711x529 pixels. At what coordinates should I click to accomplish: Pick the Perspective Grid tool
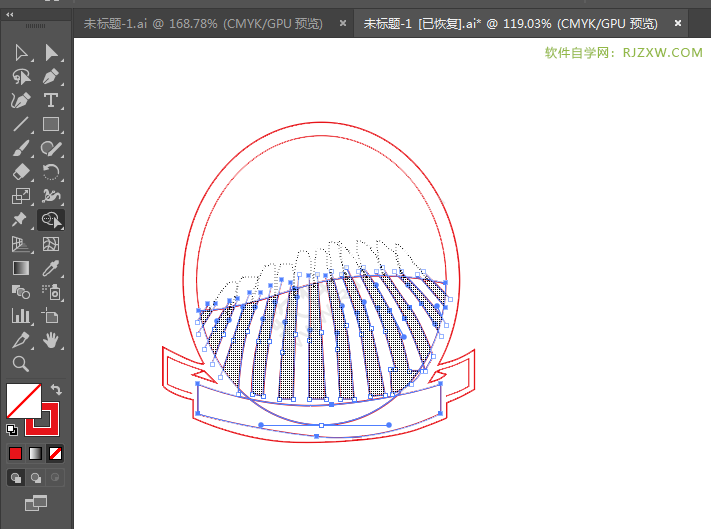[21, 244]
